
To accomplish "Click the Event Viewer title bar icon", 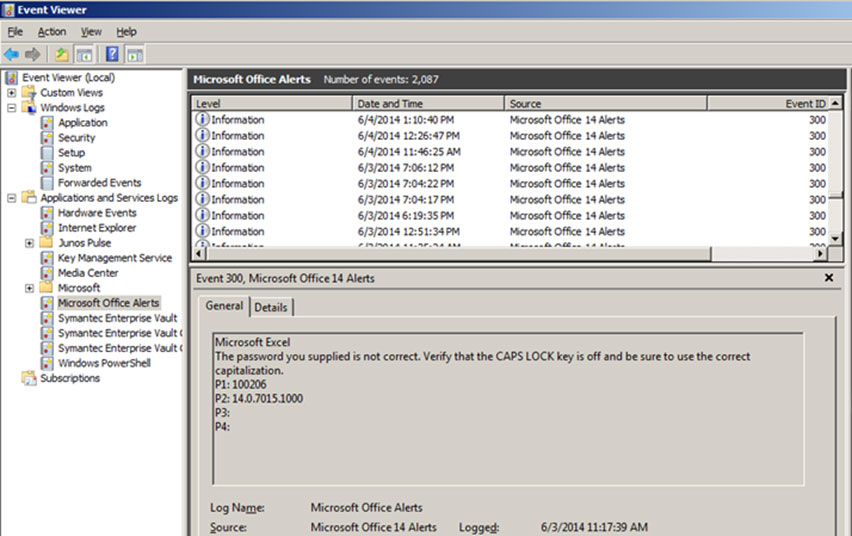I will tap(8, 10).
